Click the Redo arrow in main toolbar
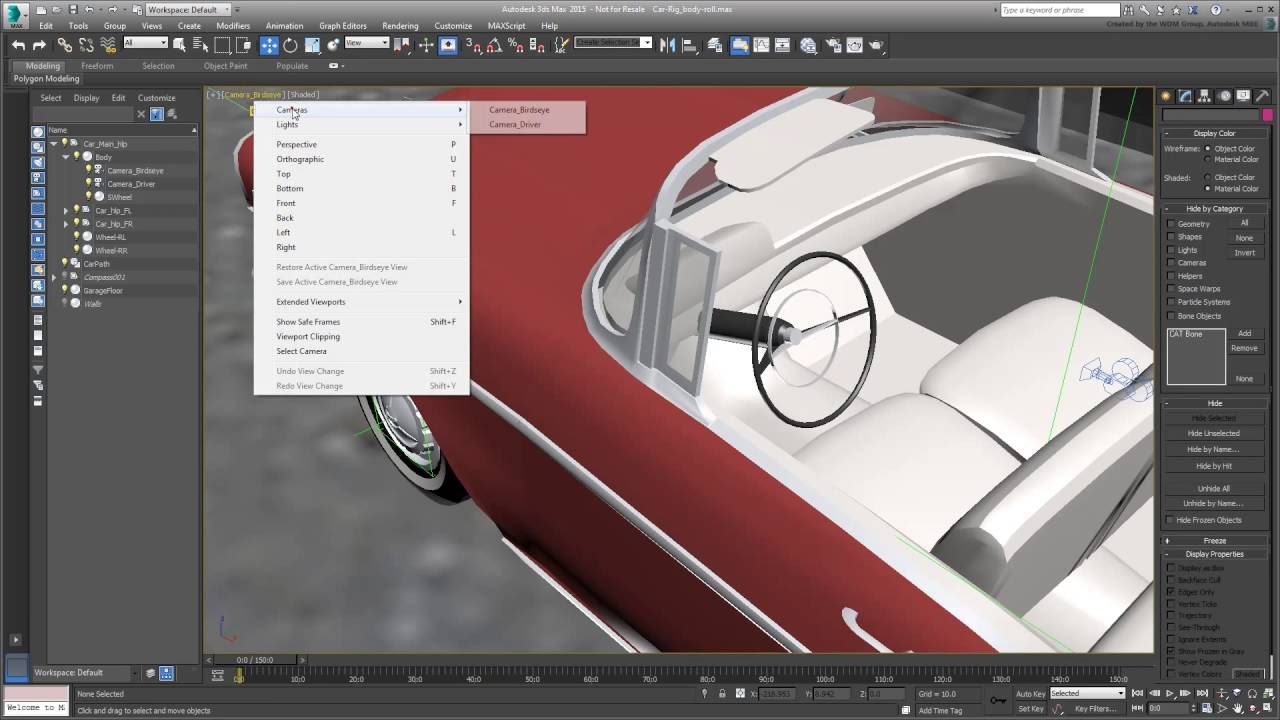Image resolution: width=1280 pixels, height=720 pixels. point(39,45)
